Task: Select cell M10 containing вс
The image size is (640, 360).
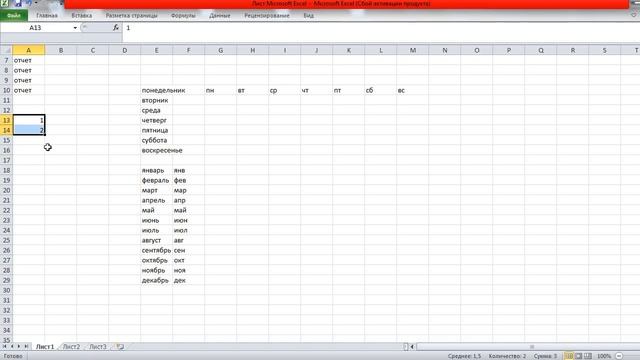Action: [413, 90]
